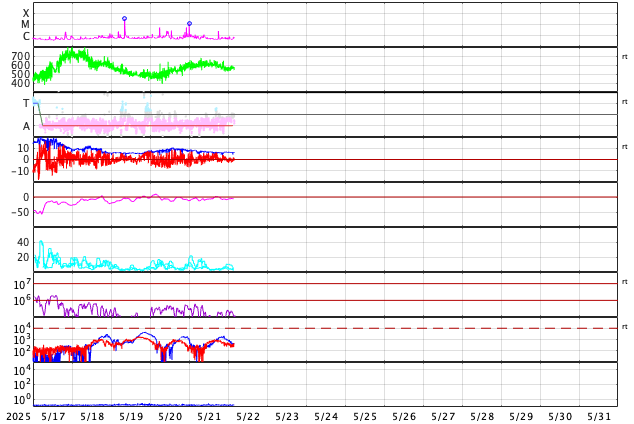Click the 400 tick on green plot
Image resolution: width=634 pixels, height=424 pixels.
[x=21, y=83]
